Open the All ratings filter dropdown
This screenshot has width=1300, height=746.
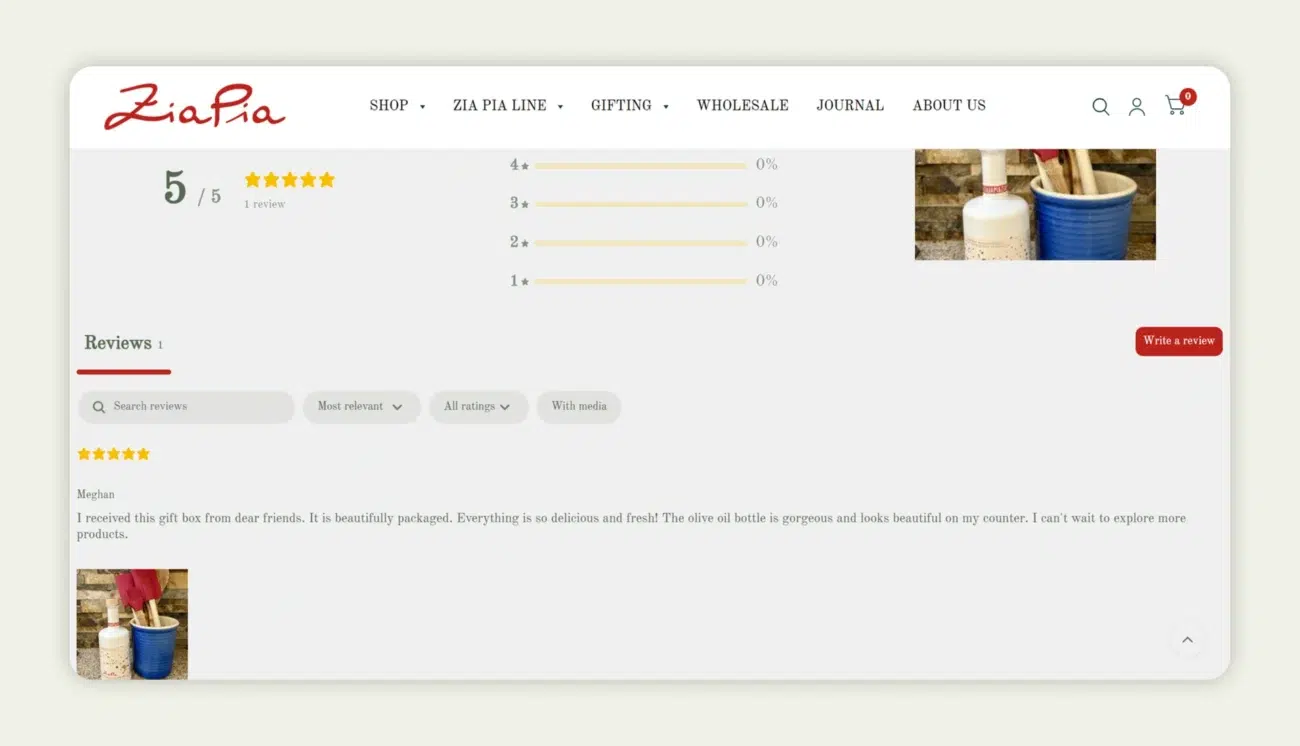[x=478, y=406]
